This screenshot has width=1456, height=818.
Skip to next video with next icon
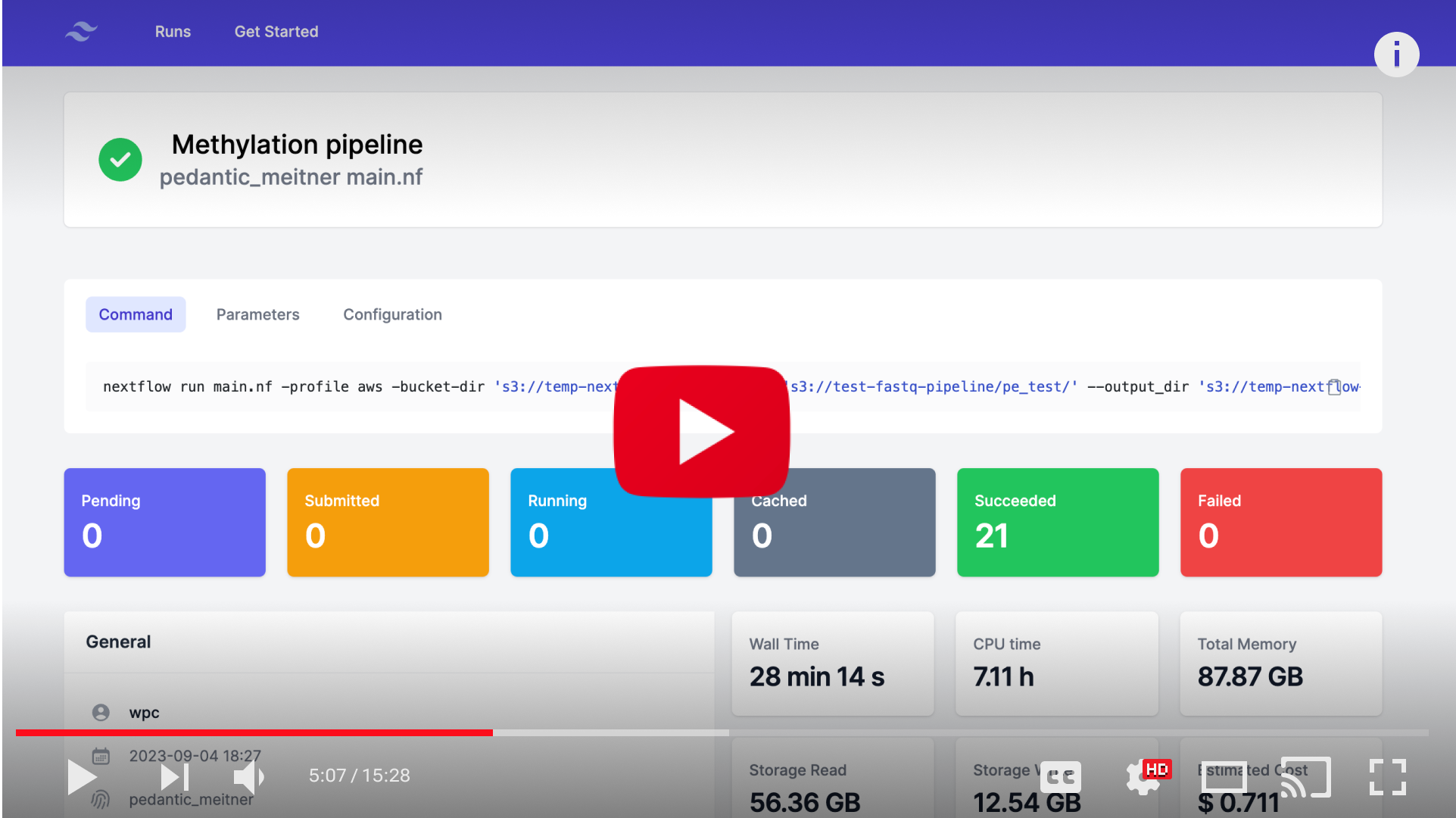(x=174, y=777)
